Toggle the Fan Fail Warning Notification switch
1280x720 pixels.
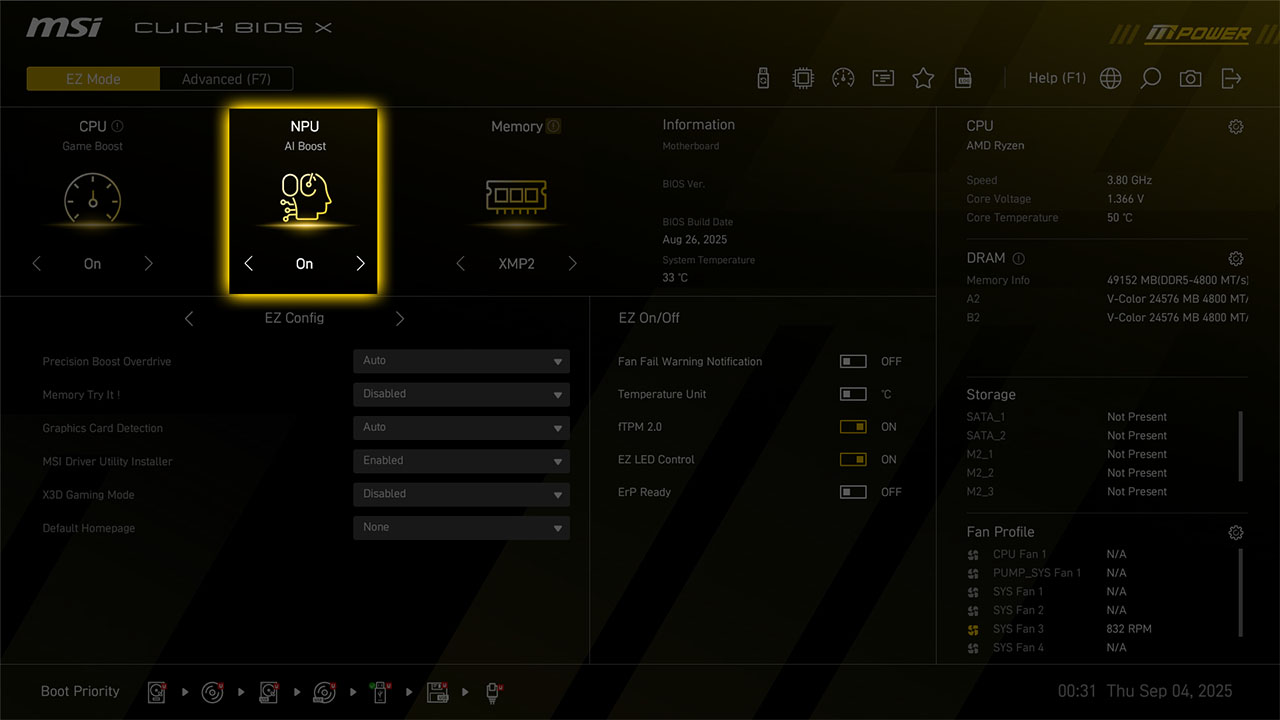tap(853, 361)
